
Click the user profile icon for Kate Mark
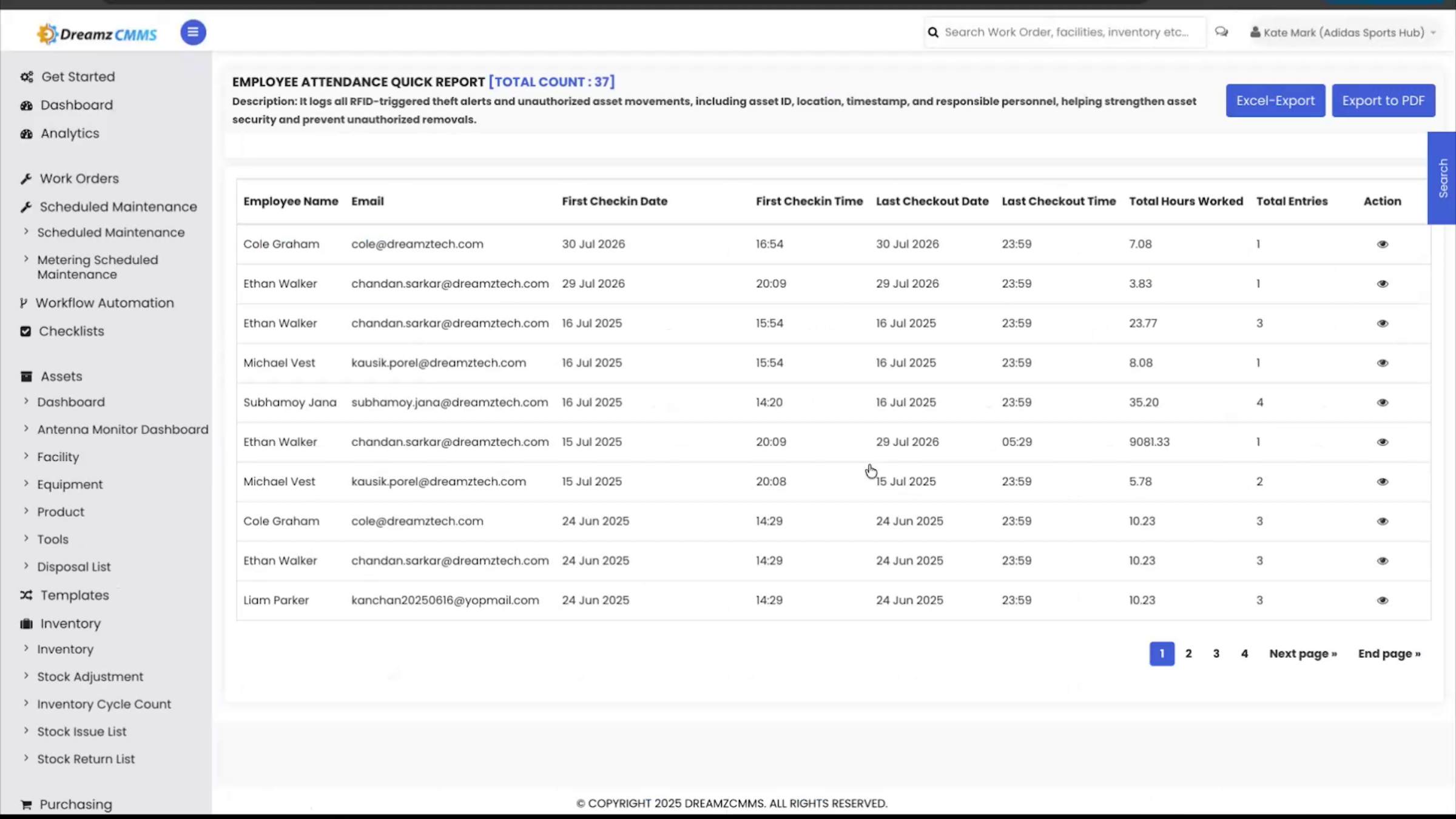coord(1255,32)
